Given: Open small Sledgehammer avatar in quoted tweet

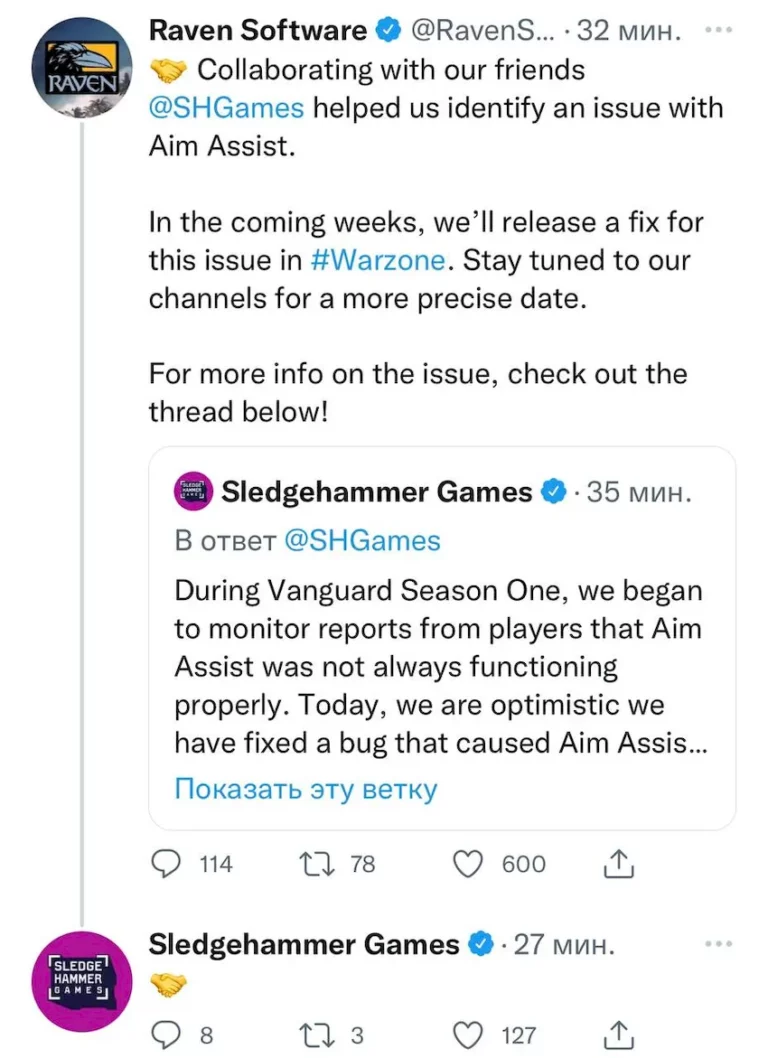Looking at the screenshot, I should point(194,492).
